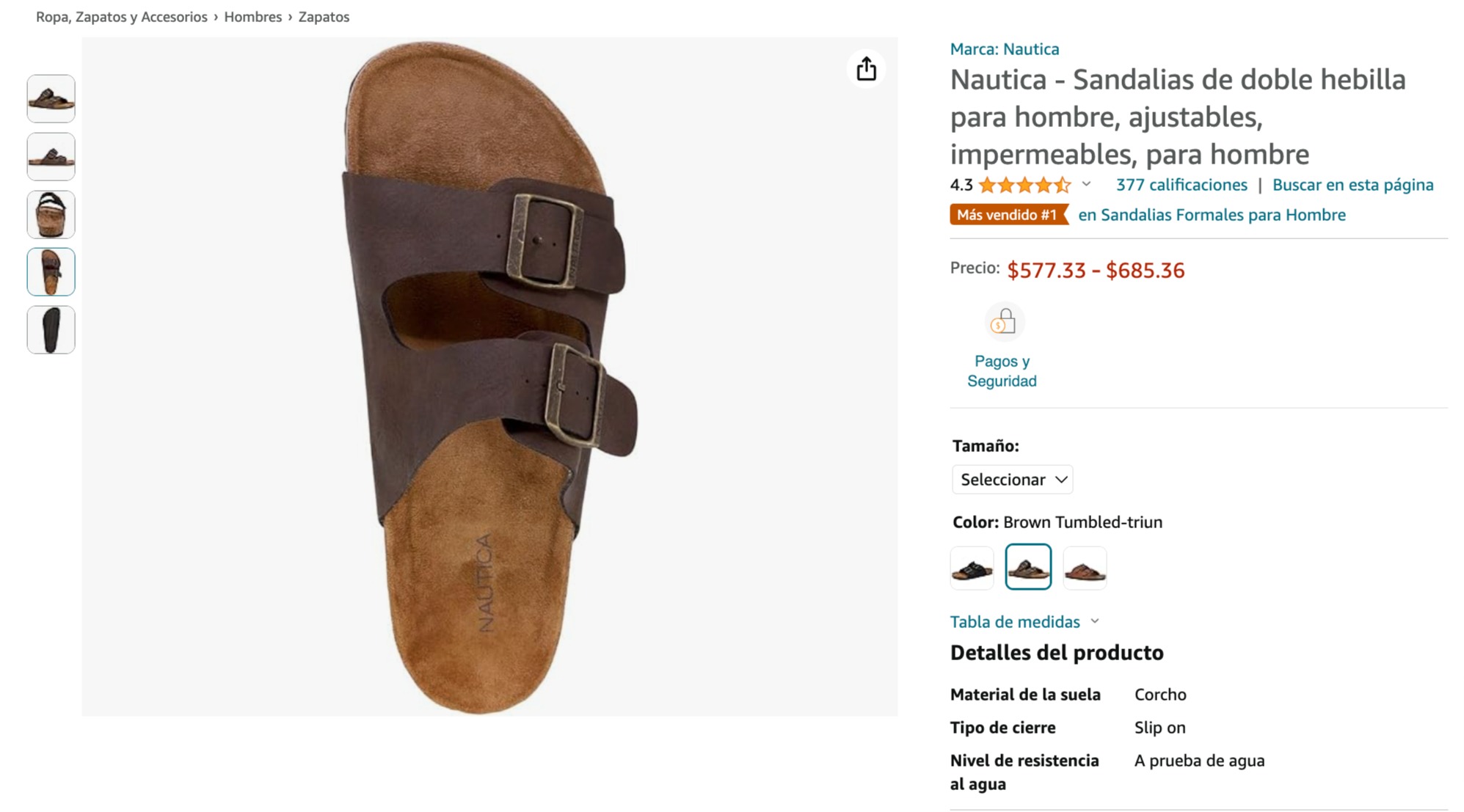
Task: Click the Marca: Nautica brand link
Action: pyautogui.click(x=1004, y=49)
